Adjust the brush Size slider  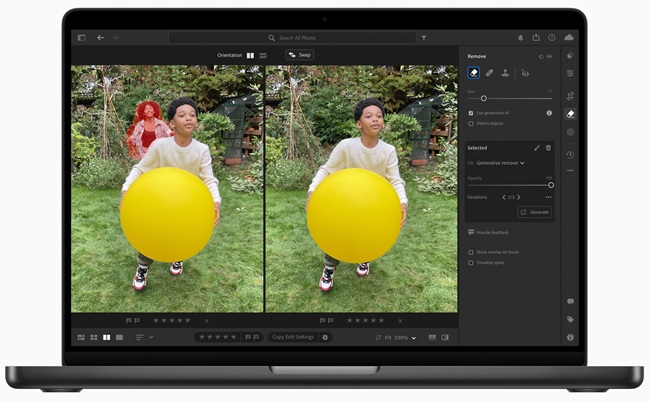[484, 98]
